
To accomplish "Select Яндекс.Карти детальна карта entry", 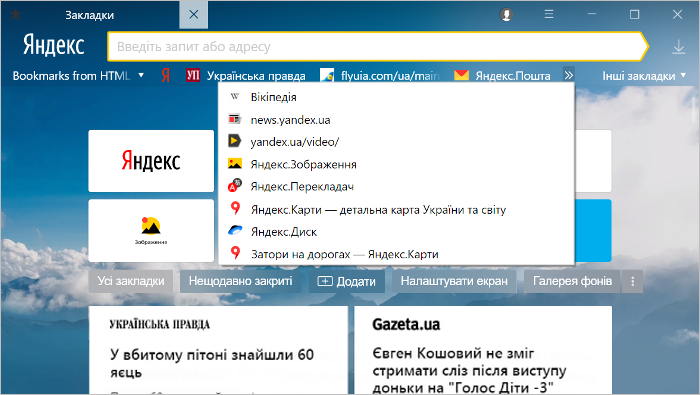I will (396, 209).
